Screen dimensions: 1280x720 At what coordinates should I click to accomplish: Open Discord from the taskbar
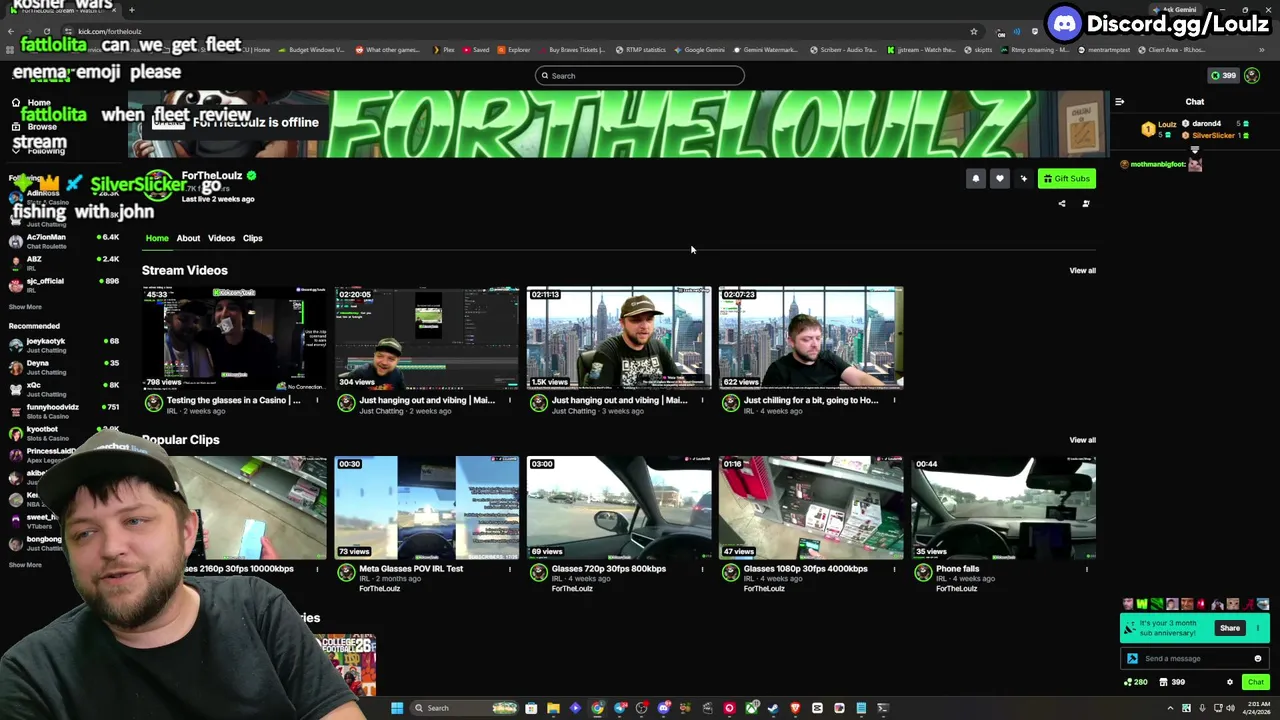(664, 708)
